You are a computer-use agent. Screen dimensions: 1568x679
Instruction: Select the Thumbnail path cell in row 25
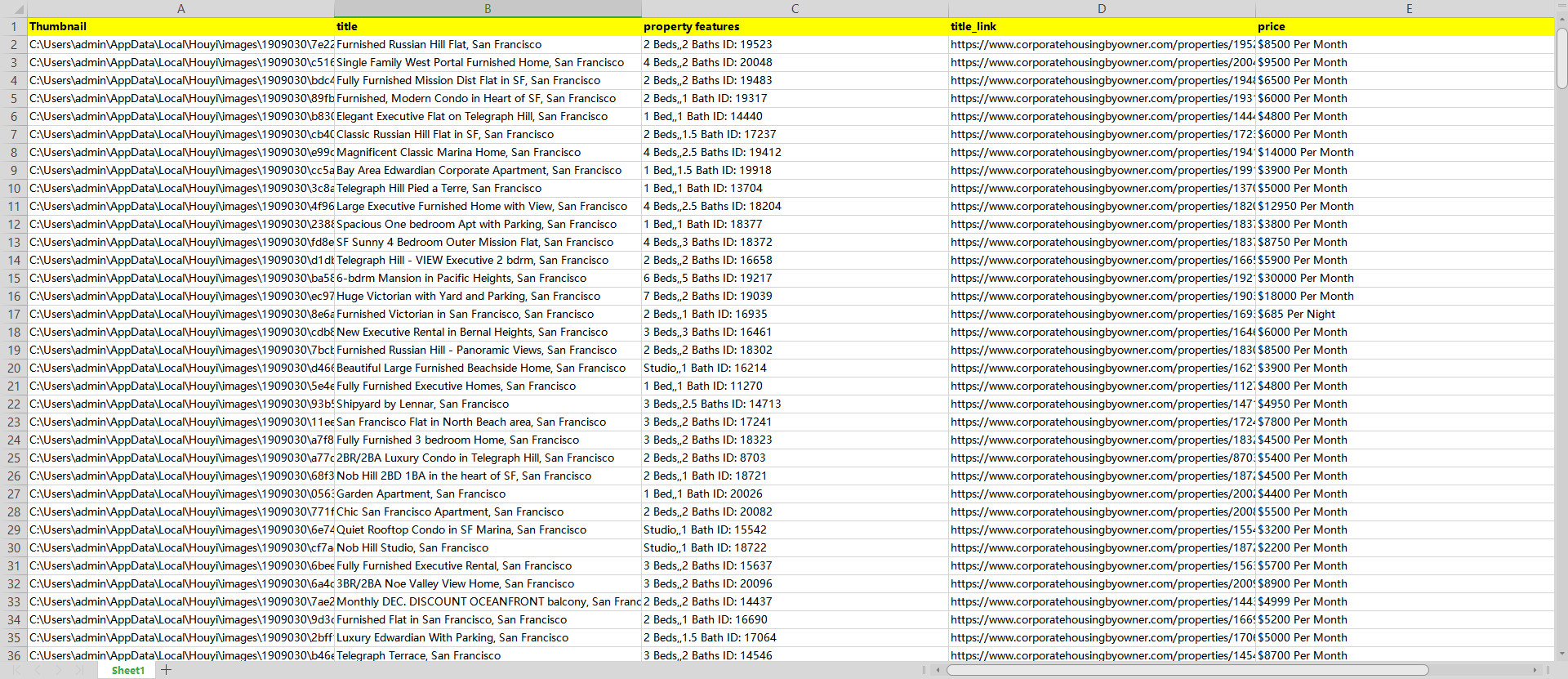(x=180, y=458)
